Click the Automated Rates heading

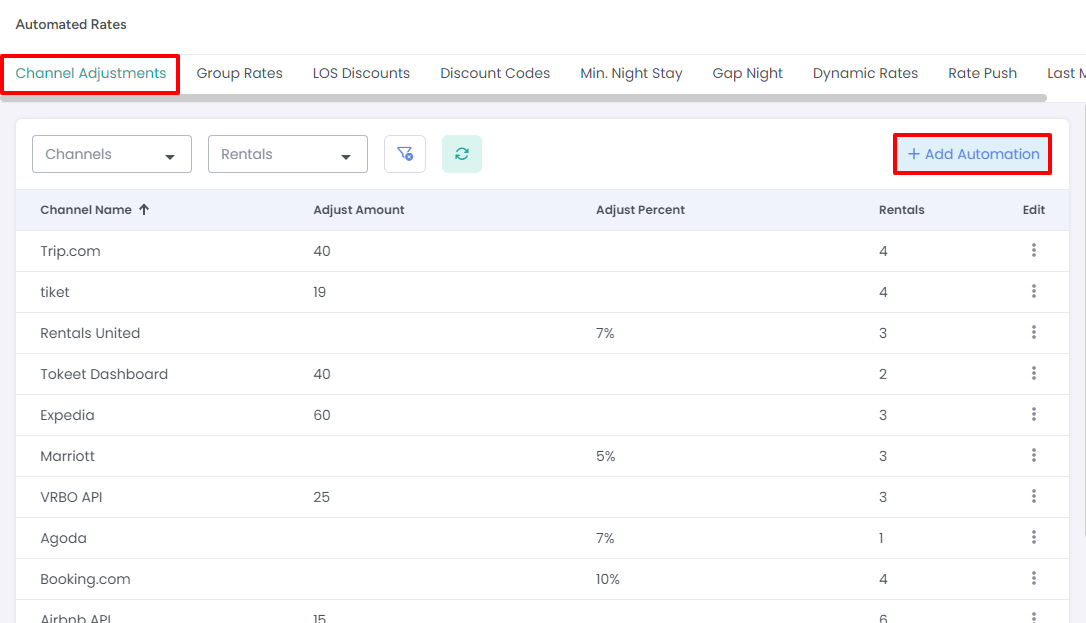point(71,24)
